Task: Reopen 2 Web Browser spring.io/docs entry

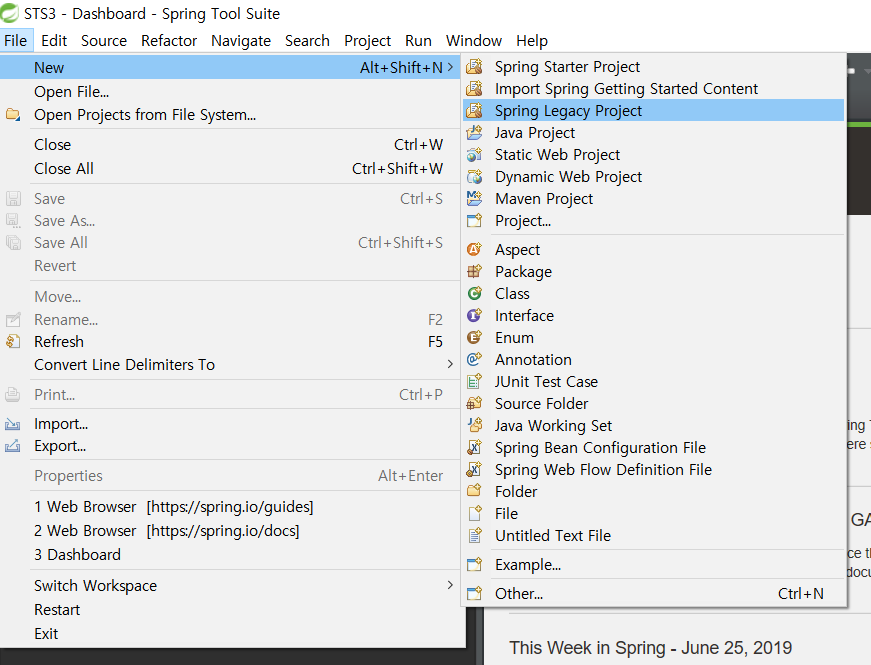Action: (x=232, y=531)
